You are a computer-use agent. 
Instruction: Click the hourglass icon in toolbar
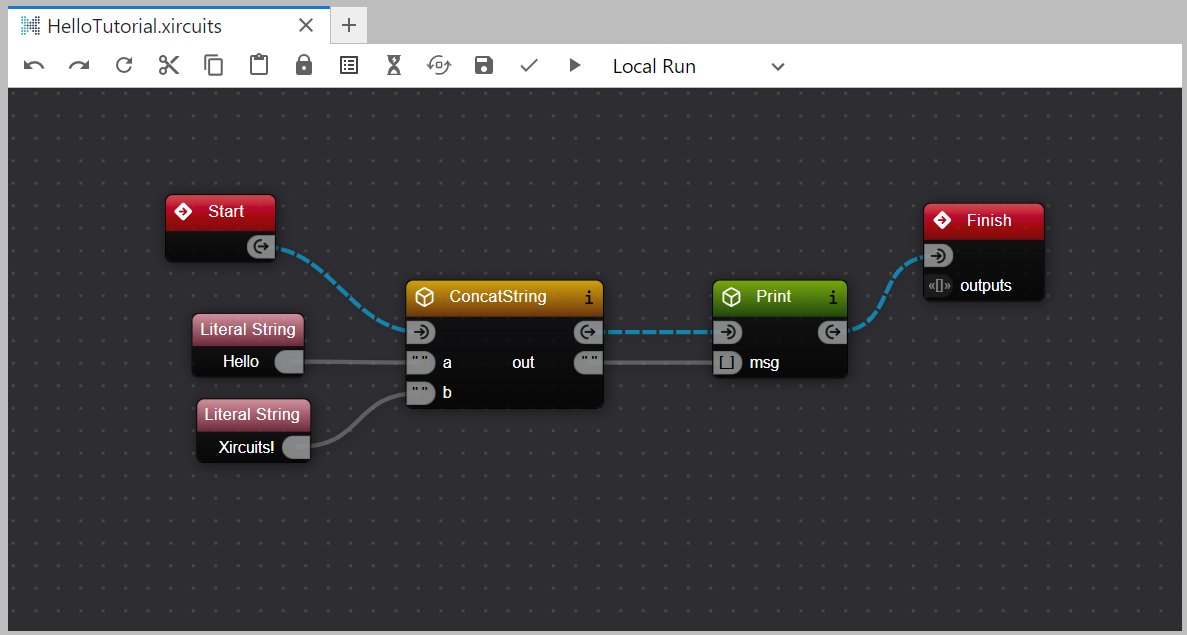[x=394, y=66]
